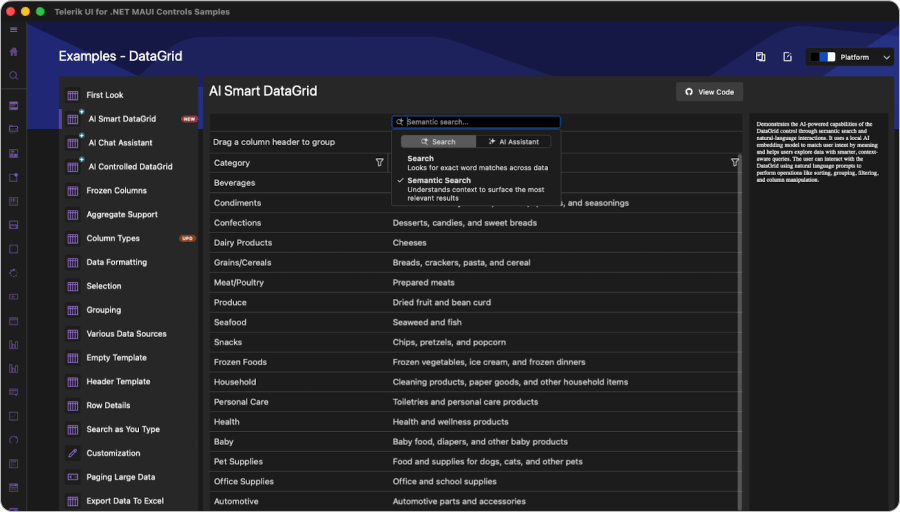This screenshot has height=512, width=900.
Task: Select the Snacks category cell
Action: tap(298, 342)
